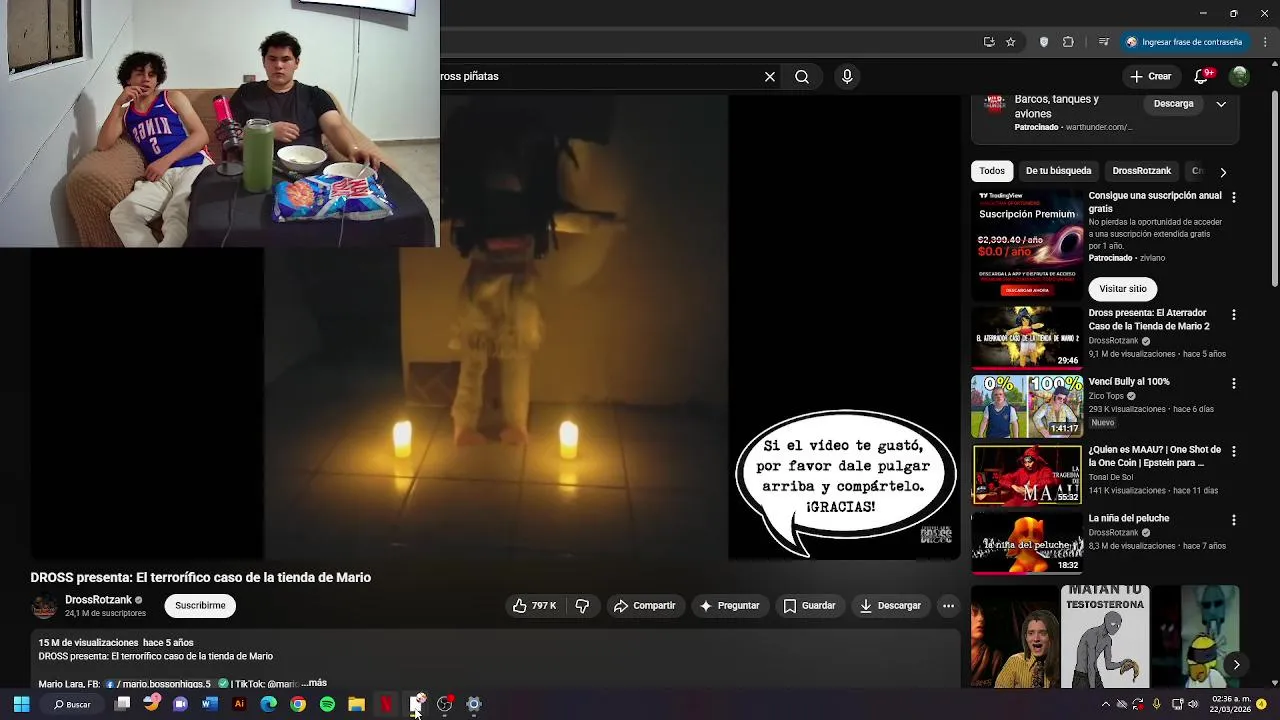The height and width of the screenshot is (720, 1280).
Task: Click Ingresar frase de contraseña button
Action: (x=1184, y=42)
